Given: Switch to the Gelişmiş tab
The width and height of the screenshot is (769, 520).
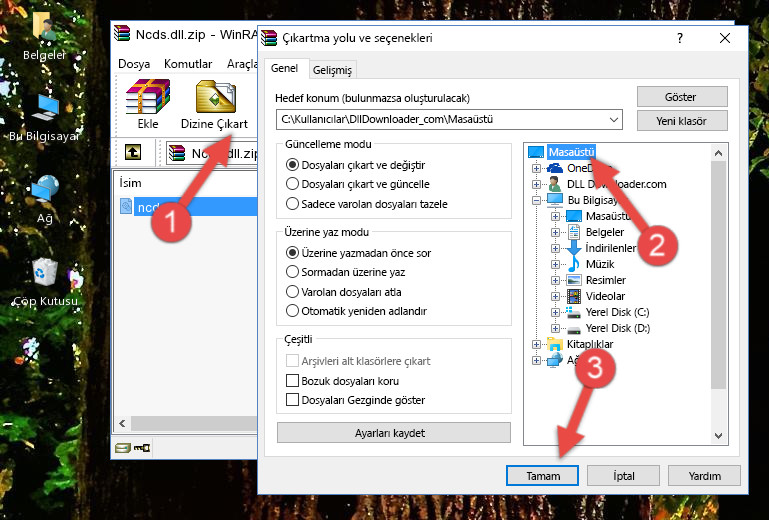Looking at the screenshot, I should coord(333,70).
